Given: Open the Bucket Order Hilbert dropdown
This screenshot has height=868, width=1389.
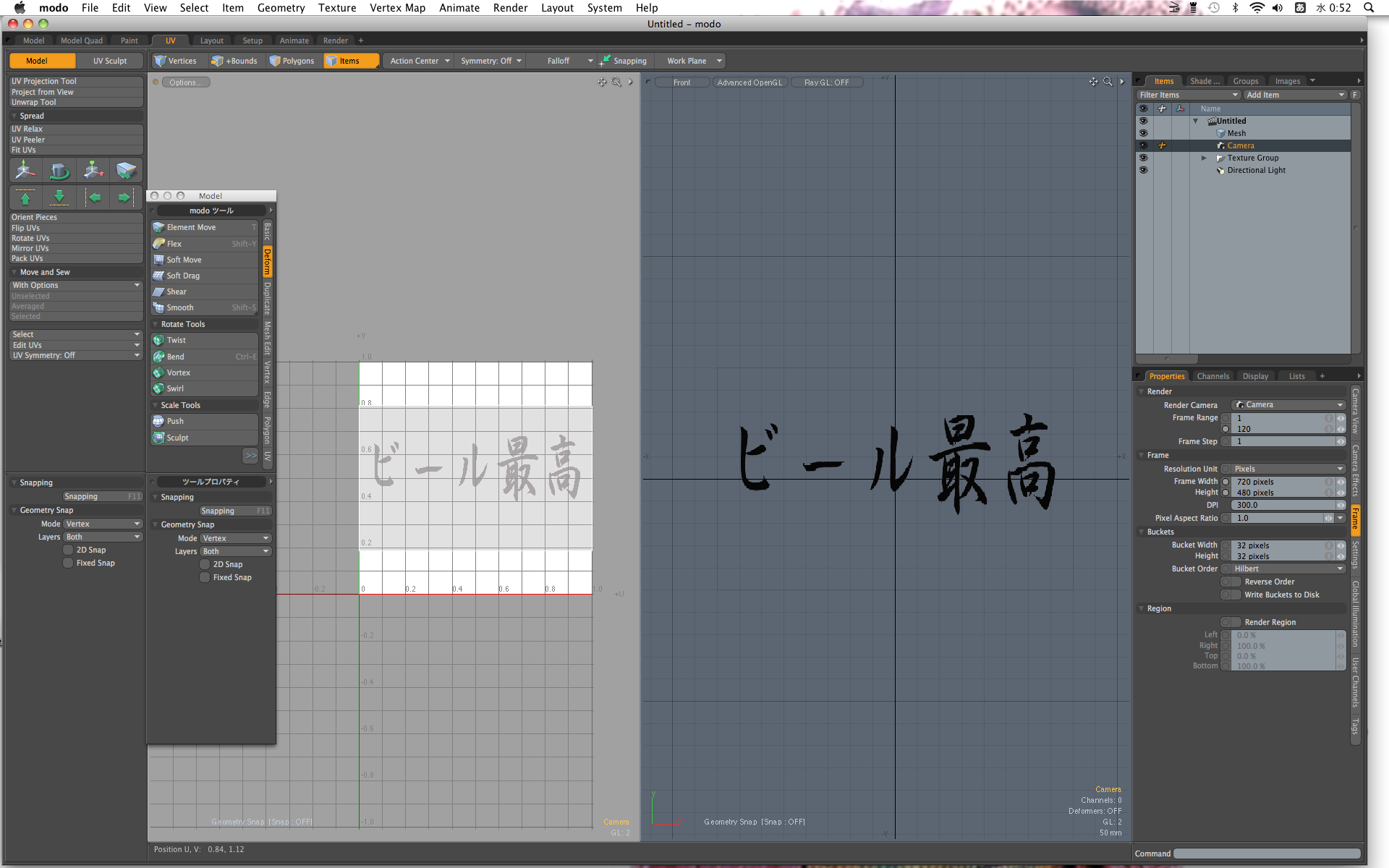Looking at the screenshot, I should 1288,569.
